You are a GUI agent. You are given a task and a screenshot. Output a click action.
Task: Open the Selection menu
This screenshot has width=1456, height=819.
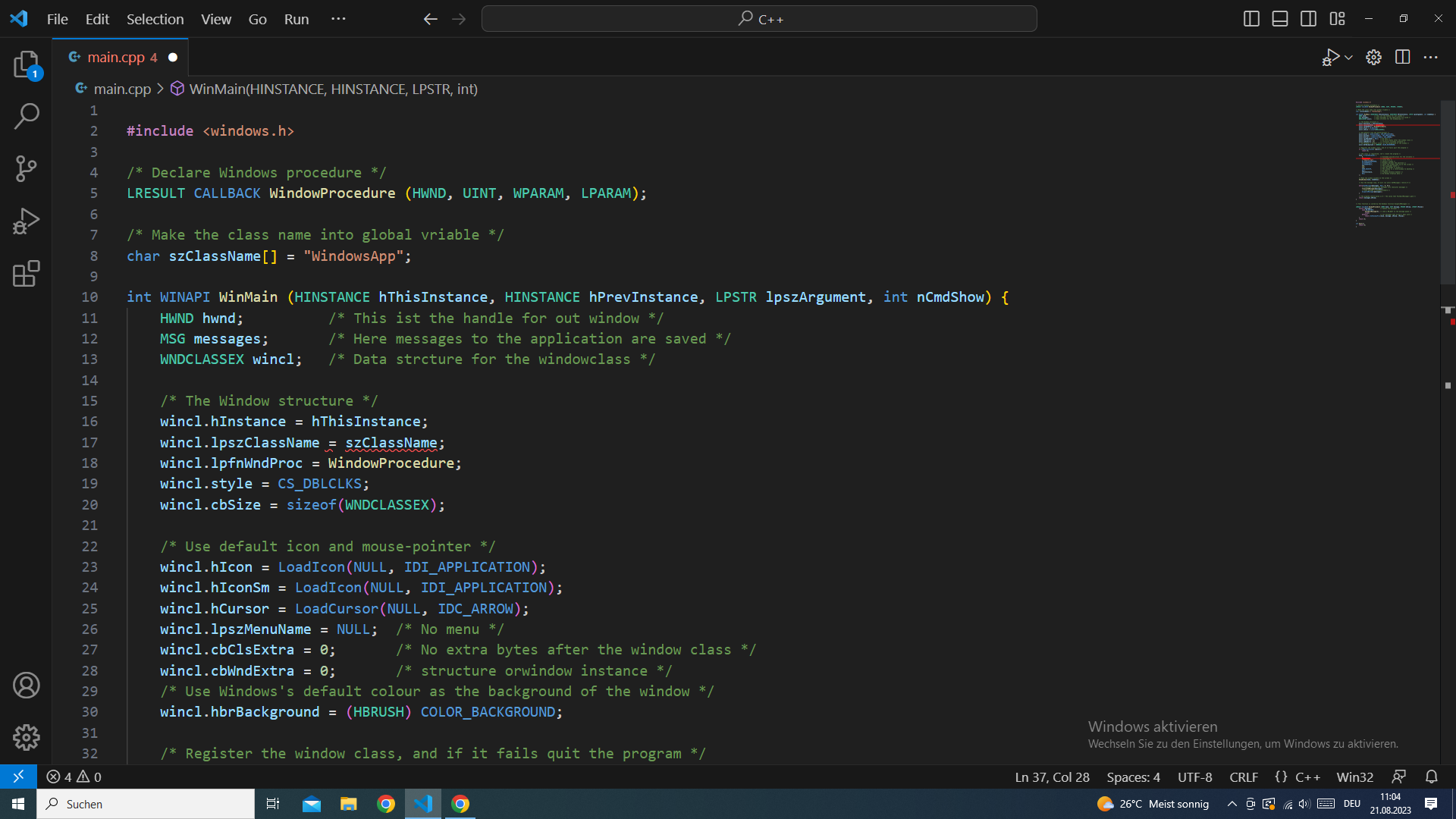tap(155, 19)
